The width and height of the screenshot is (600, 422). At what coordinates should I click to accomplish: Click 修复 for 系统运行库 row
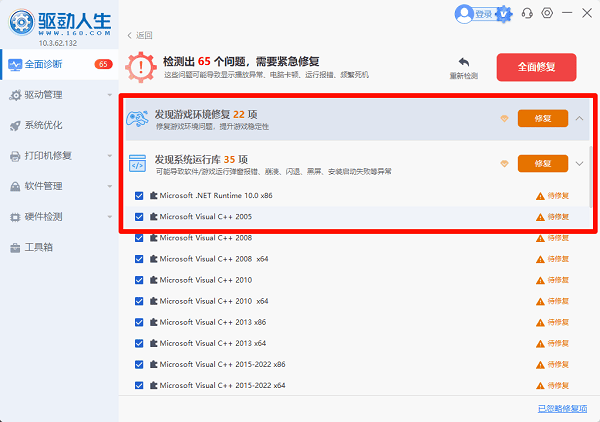click(x=543, y=163)
